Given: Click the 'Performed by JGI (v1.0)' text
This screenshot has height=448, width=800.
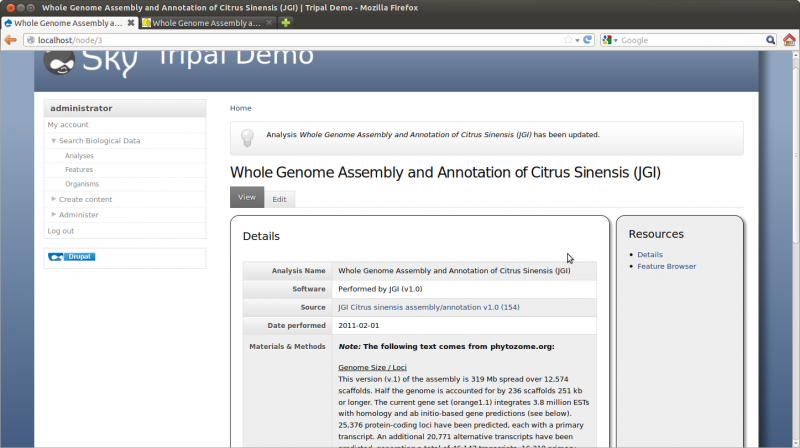Looking at the screenshot, I should 380,289.
